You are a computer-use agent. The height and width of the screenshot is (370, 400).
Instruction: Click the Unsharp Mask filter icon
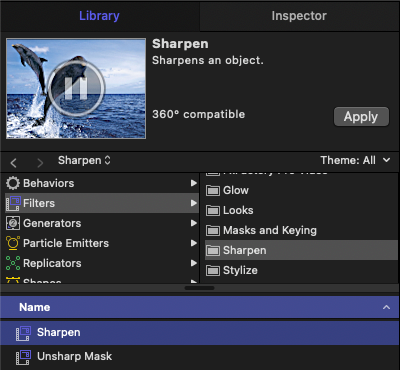click(23, 357)
